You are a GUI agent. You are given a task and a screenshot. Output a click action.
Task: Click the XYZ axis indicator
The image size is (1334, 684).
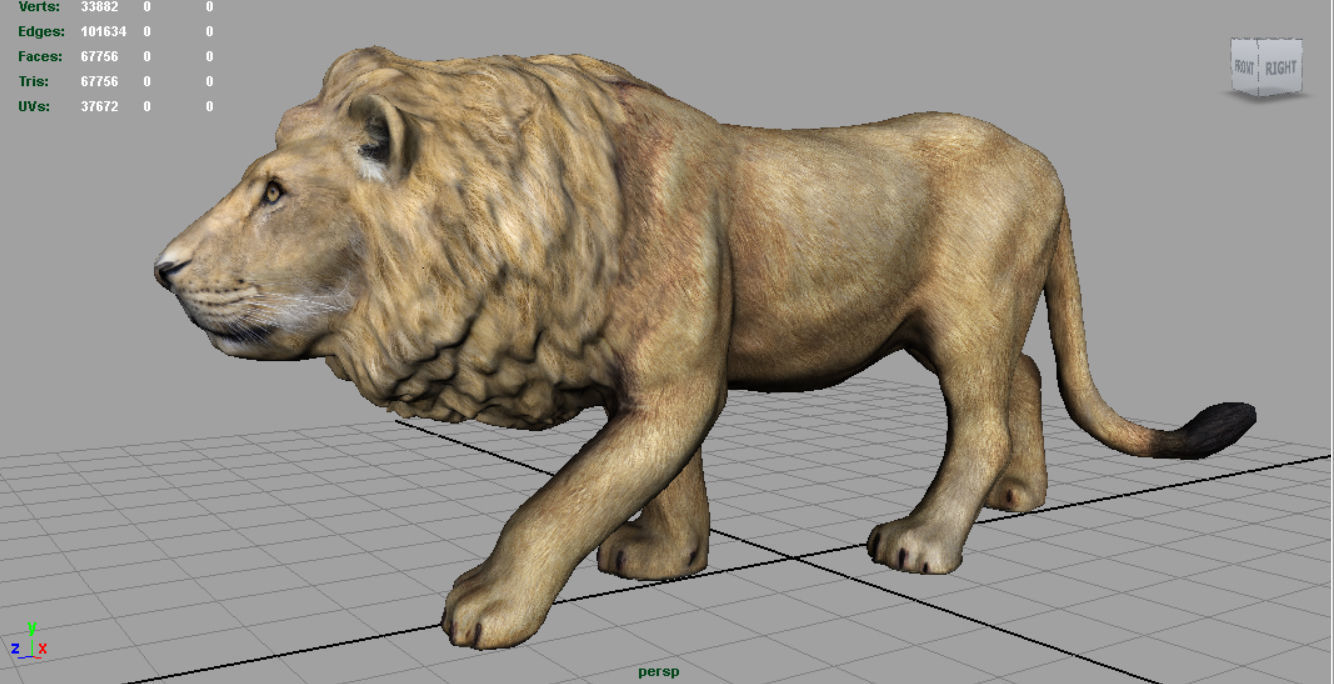tap(29, 641)
